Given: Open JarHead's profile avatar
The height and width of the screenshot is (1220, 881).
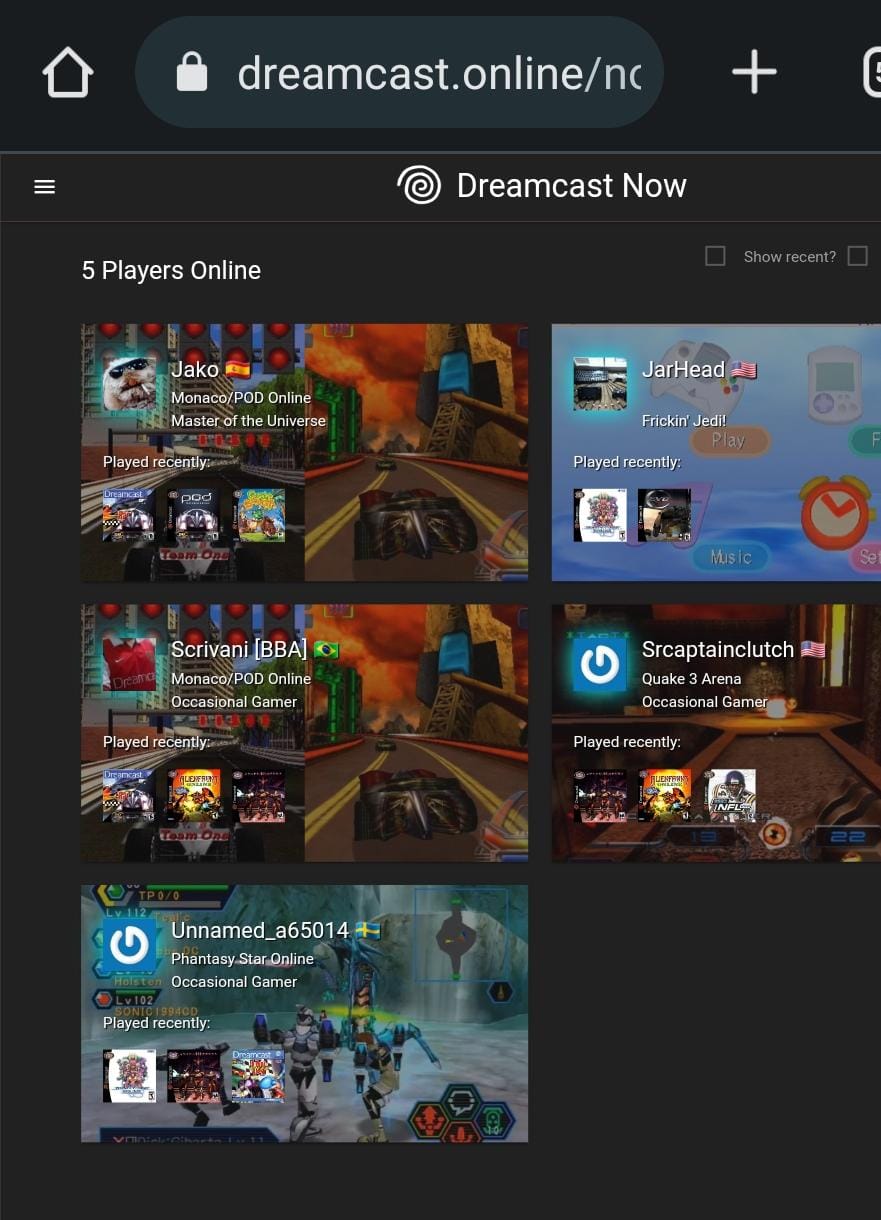Looking at the screenshot, I should tap(600, 384).
